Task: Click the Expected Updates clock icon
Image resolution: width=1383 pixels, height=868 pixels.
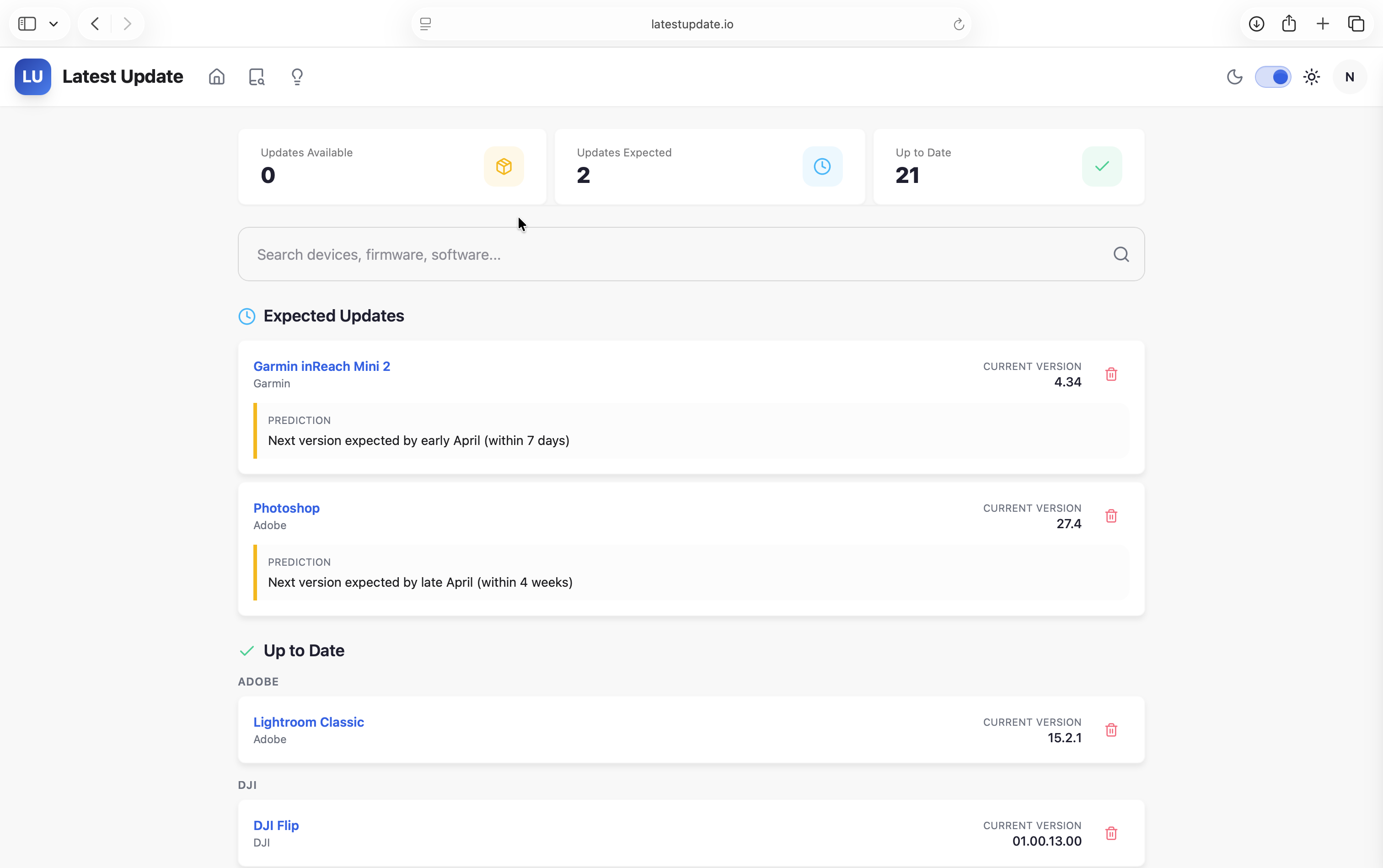Action: pyautogui.click(x=247, y=316)
